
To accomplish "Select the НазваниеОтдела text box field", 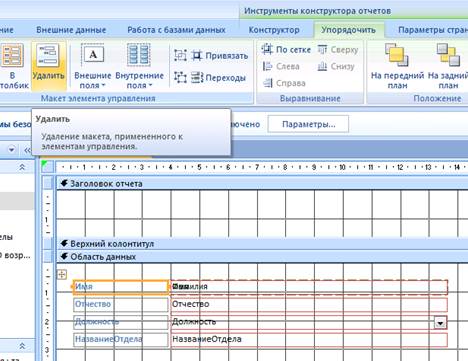I will point(309,339).
